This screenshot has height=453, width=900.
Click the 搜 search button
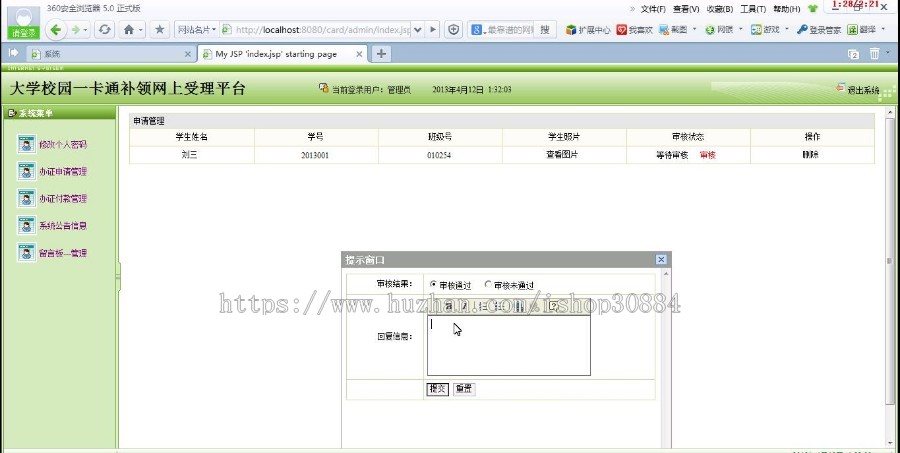(x=545, y=29)
